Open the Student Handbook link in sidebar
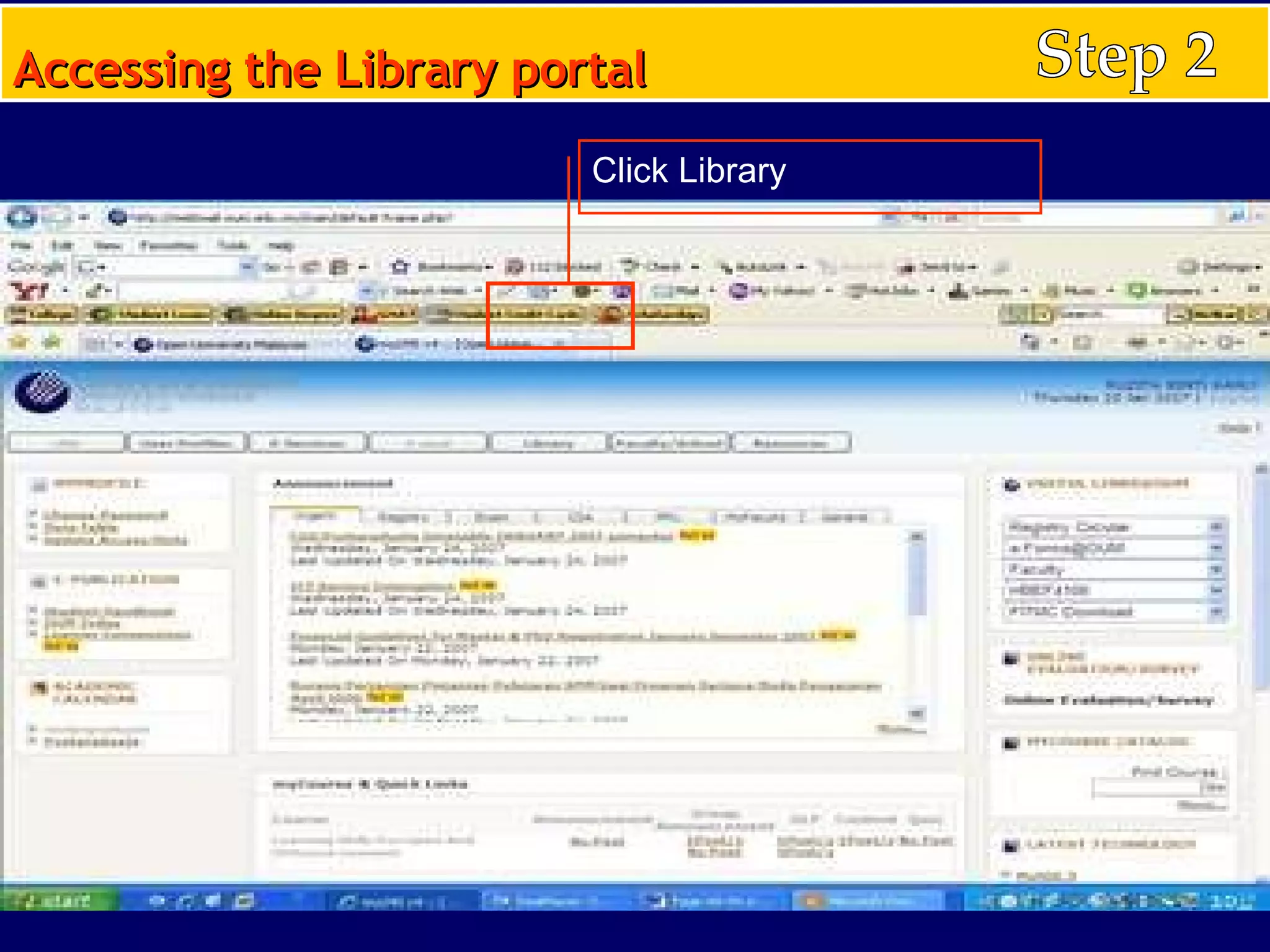1270x952 pixels. coord(110,612)
